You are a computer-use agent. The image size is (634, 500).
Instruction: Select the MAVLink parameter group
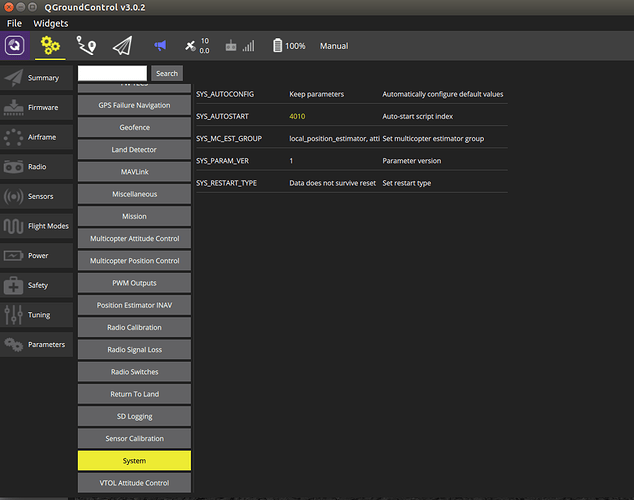click(134, 172)
